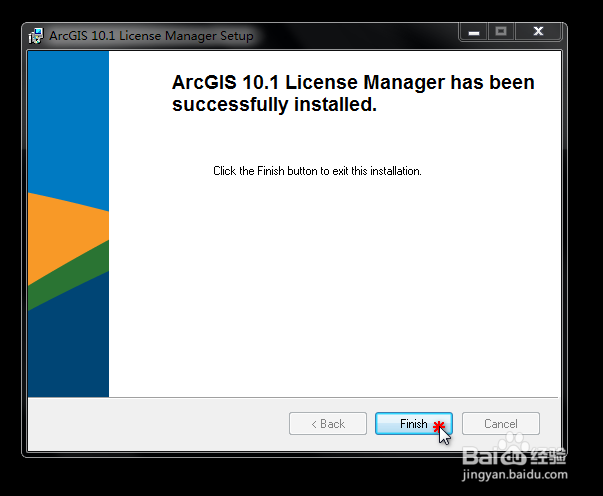
Task: Close the ArcGIS License Manager Setup window
Action: pos(538,32)
